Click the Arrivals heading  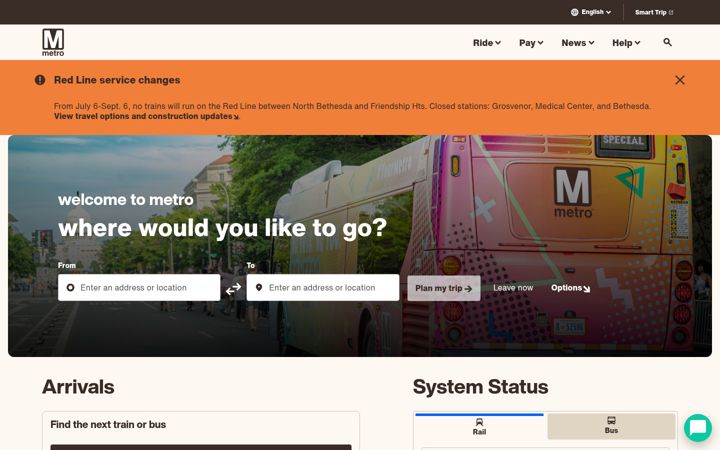tap(78, 387)
